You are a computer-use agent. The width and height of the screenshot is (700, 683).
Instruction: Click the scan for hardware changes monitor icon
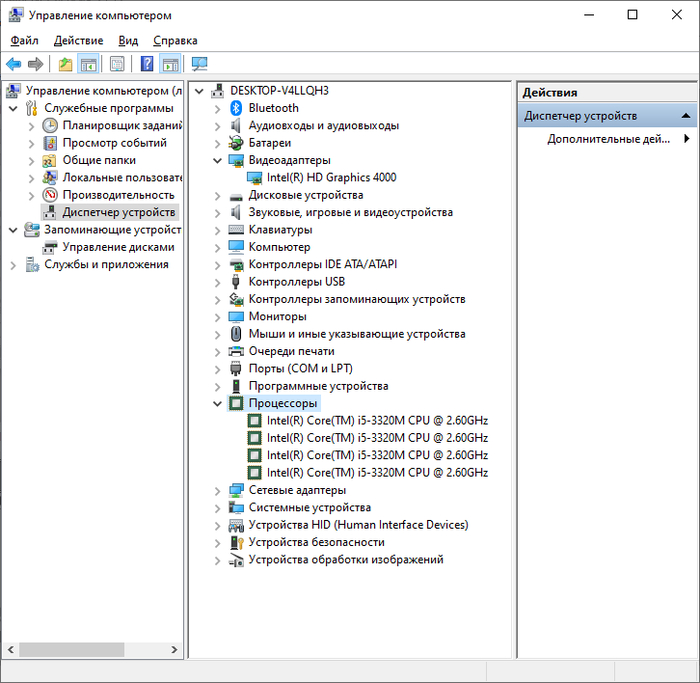tap(199, 64)
